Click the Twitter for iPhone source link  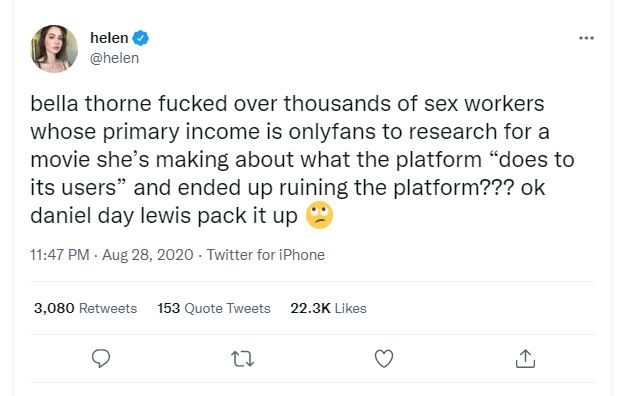(266, 255)
